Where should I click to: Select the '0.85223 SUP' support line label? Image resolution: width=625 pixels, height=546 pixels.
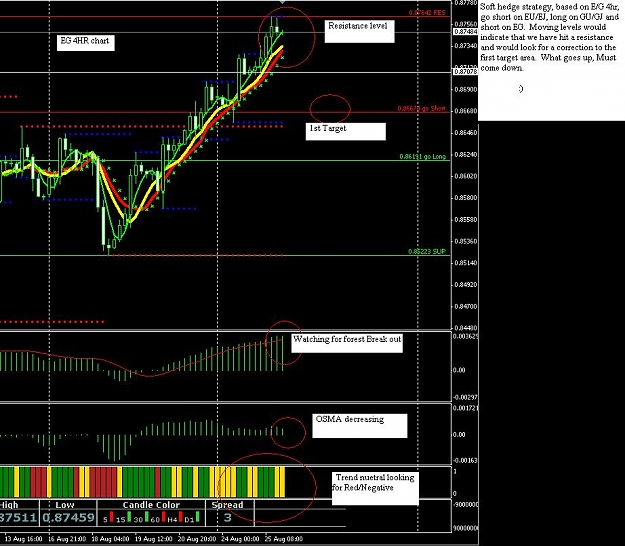[427, 251]
